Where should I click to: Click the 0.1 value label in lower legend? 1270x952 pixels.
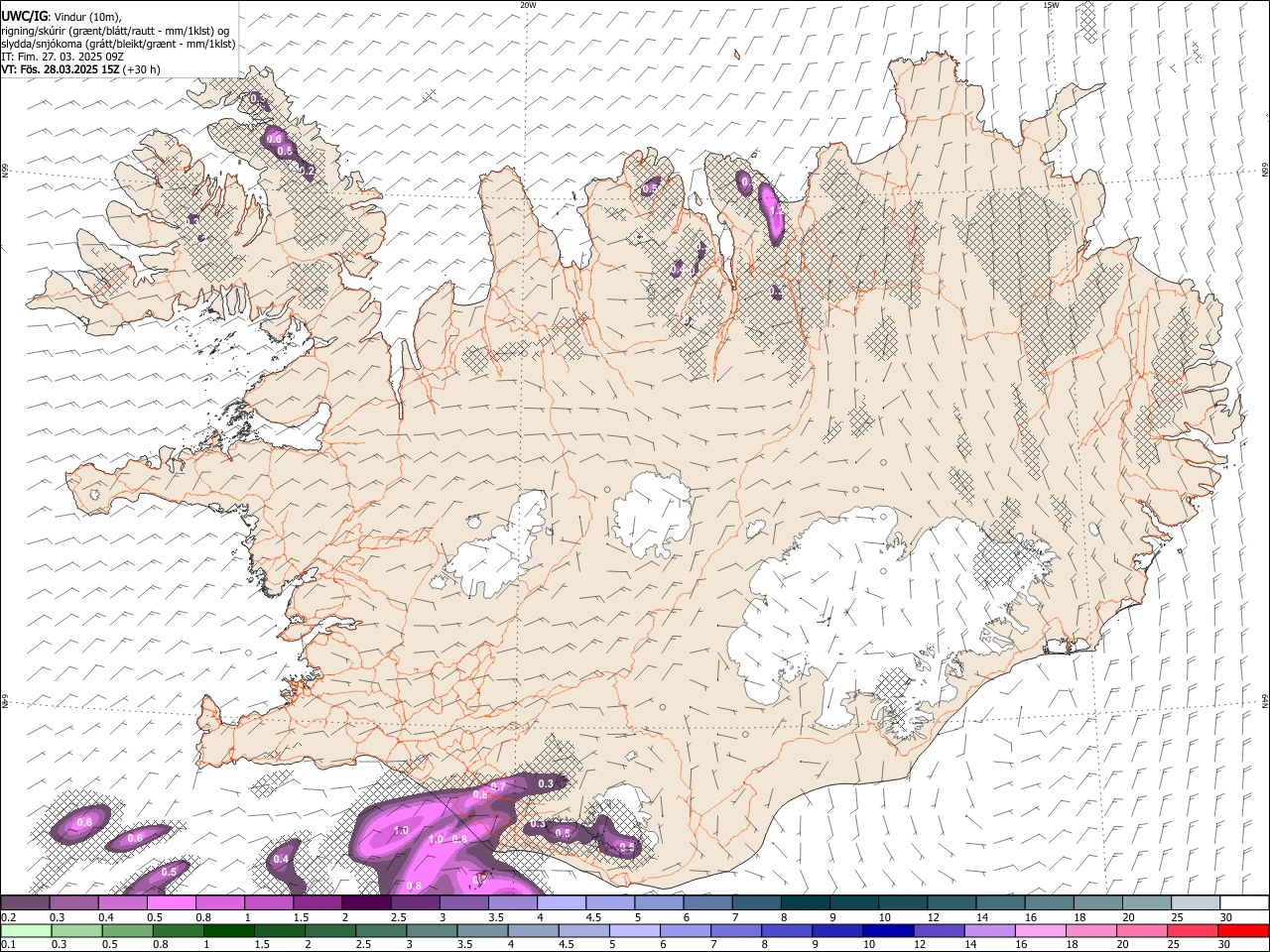pos(8,945)
